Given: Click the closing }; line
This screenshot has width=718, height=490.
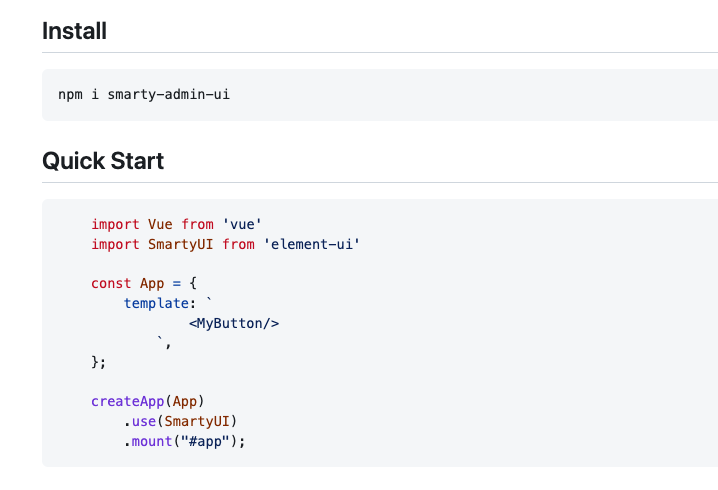Looking at the screenshot, I should pos(98,361).
